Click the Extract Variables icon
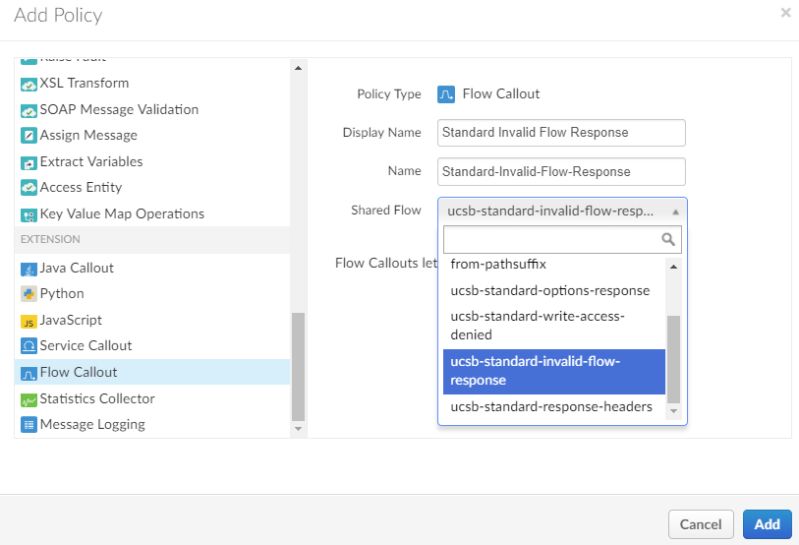The image size is (799, 545). click(27, 162)
